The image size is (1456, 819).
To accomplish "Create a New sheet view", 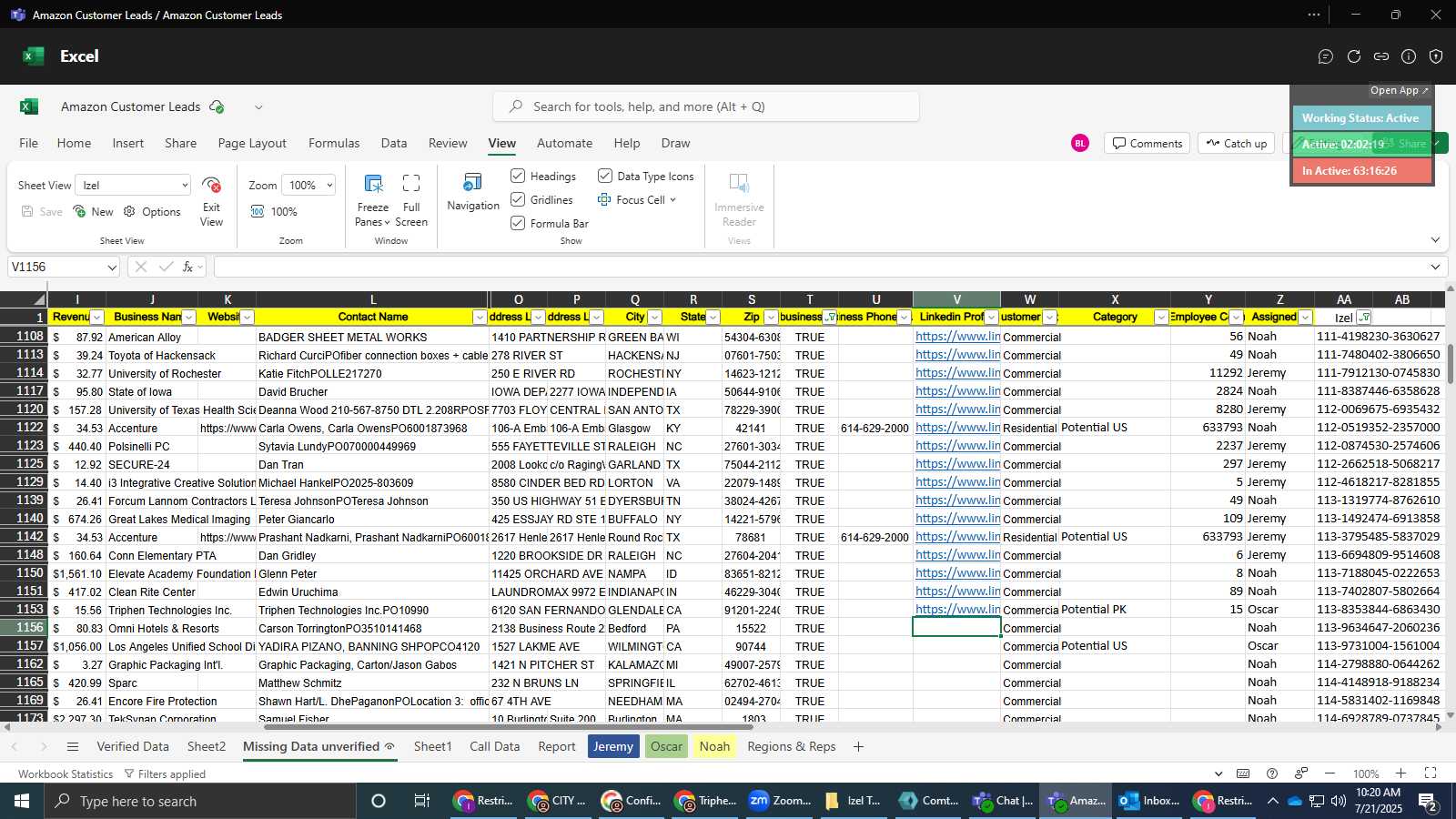I will click(93, 211).
